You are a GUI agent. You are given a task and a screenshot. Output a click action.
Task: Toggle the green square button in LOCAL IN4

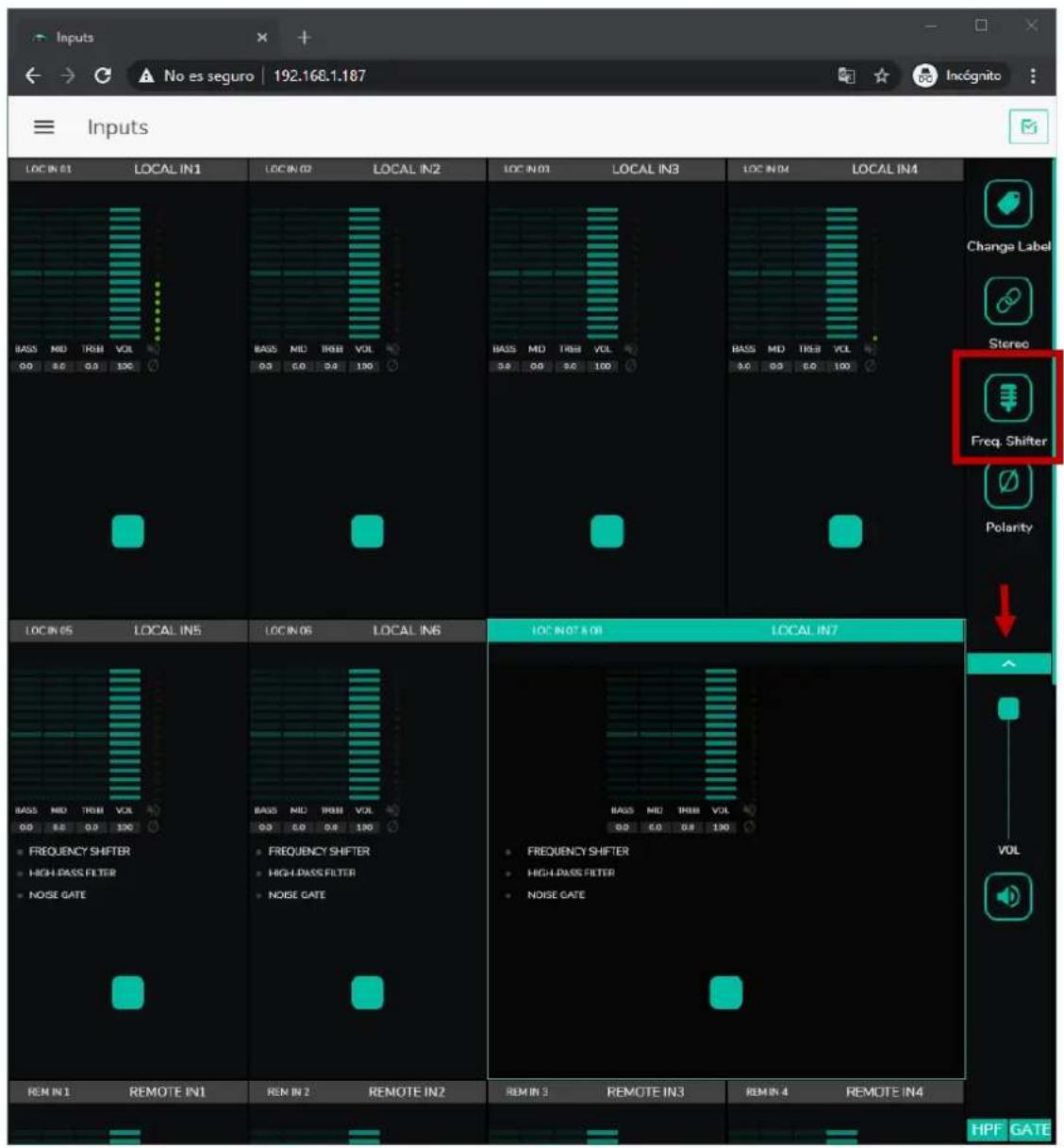pyautogui.click(x=845, y=531)
